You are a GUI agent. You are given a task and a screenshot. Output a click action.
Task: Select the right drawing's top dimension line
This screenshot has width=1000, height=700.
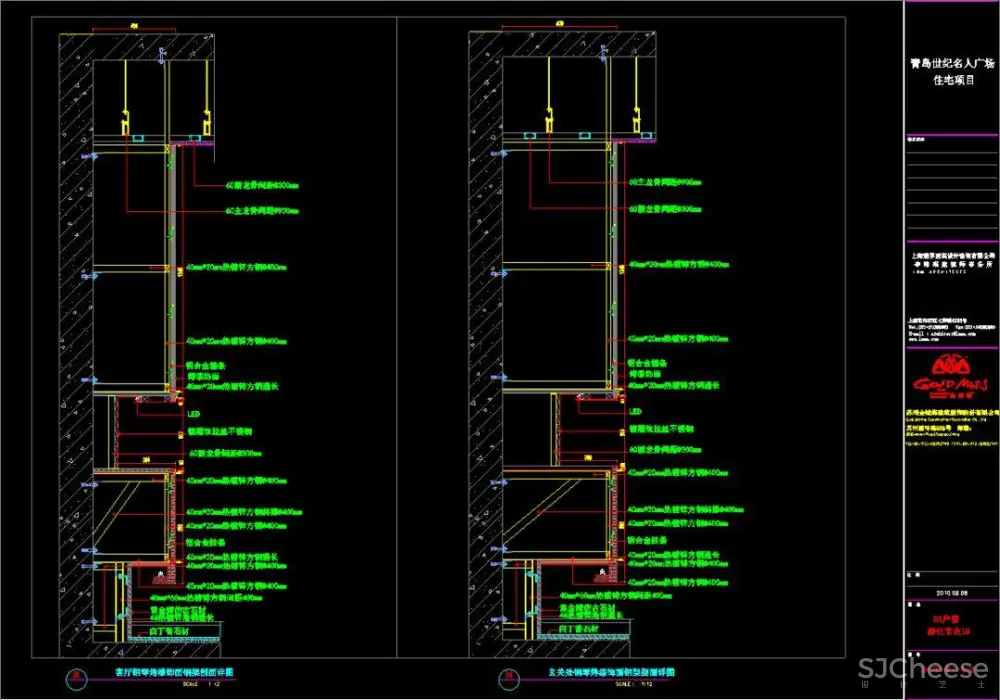pos(571,29)
